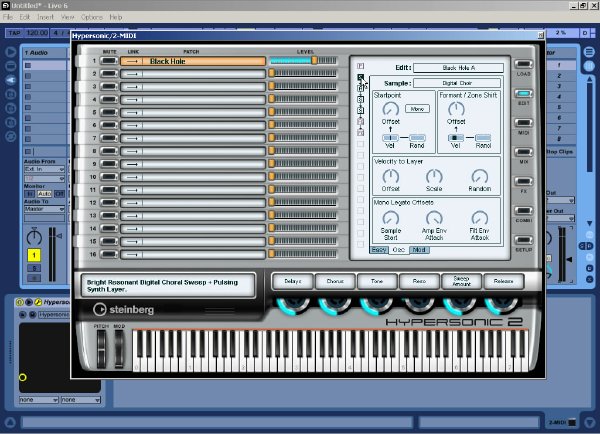Mute Hypersonic channel 2
This screenshot has height=434, width=600.
(109, 73)
